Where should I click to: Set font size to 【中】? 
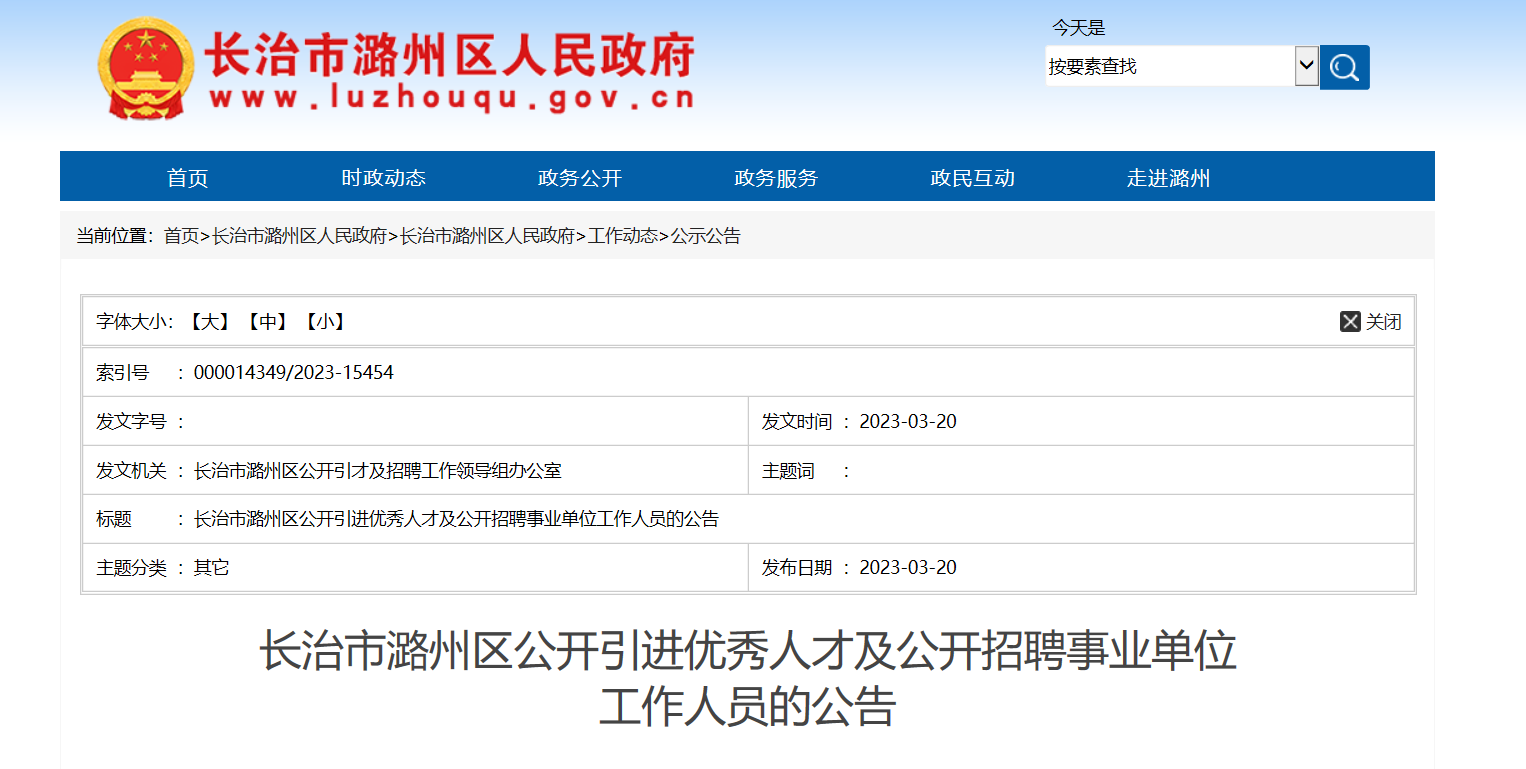(267, 321)
